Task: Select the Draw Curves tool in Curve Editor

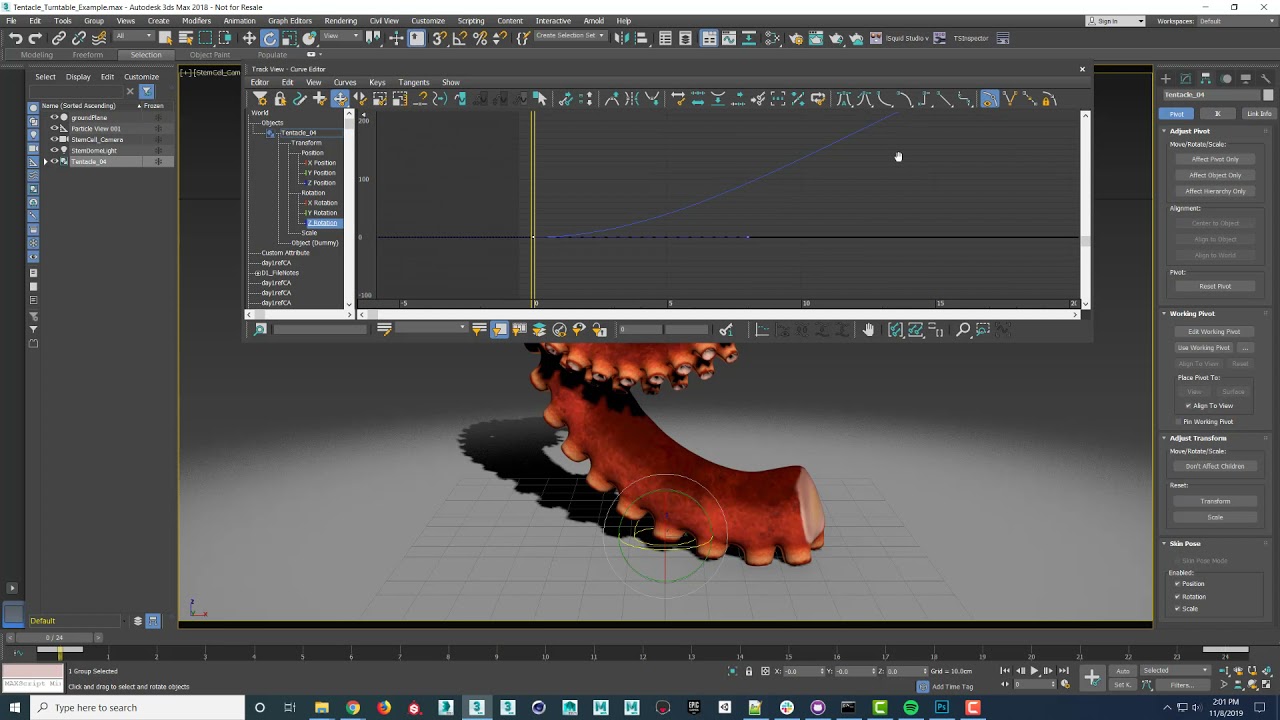Action: pos(300,98)
